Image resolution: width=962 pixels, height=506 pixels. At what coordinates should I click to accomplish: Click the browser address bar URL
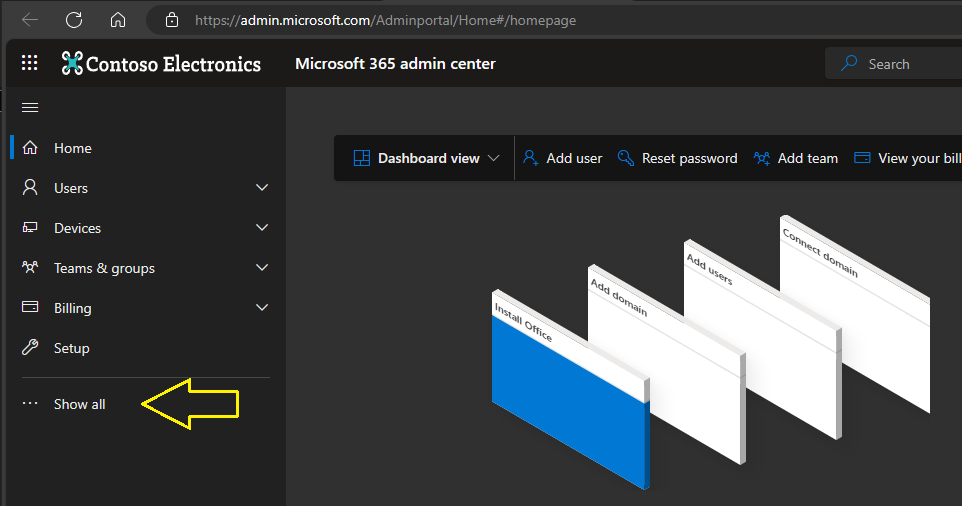click(x=385, y=20)
